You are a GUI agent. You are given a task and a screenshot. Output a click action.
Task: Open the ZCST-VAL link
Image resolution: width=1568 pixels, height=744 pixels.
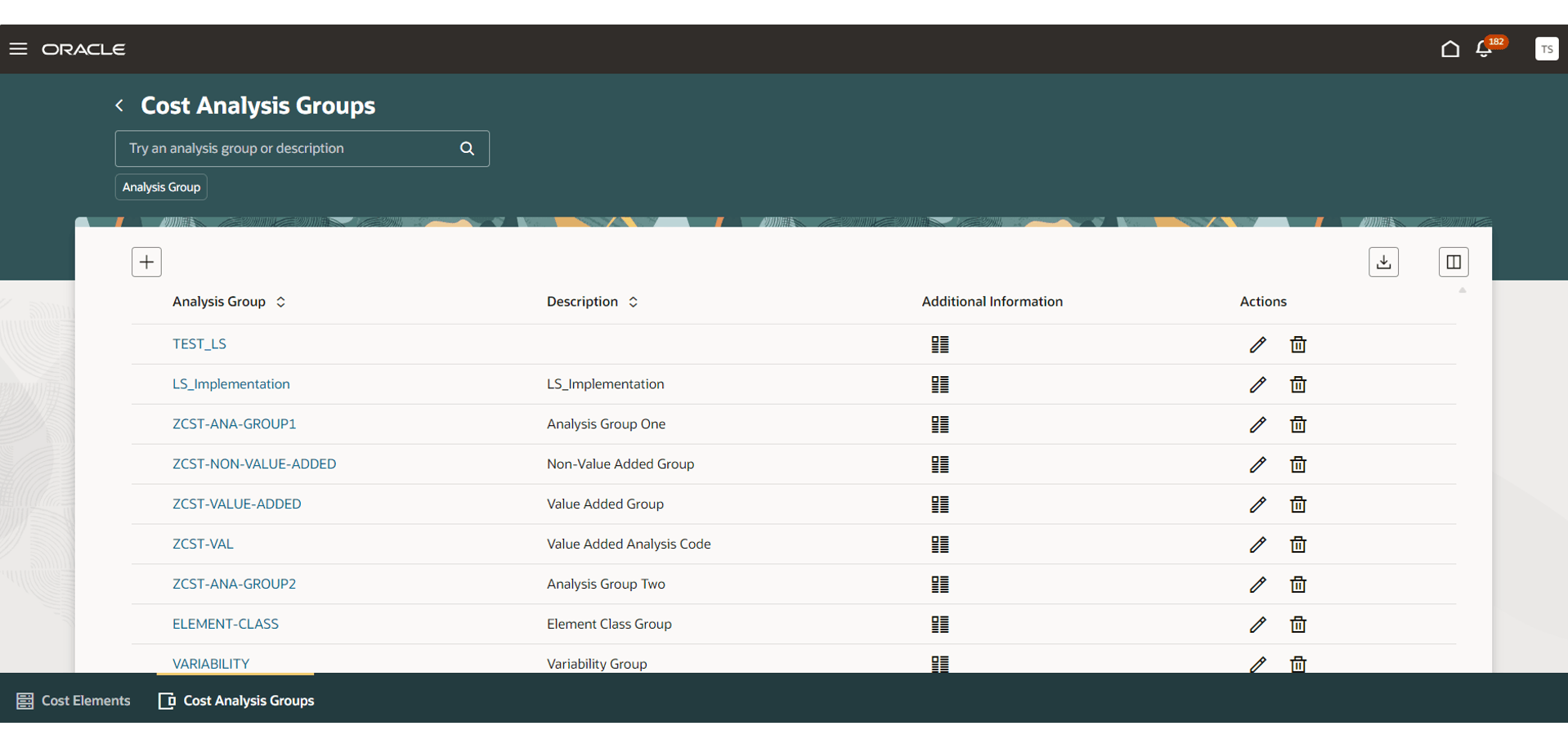pos(203,545)
